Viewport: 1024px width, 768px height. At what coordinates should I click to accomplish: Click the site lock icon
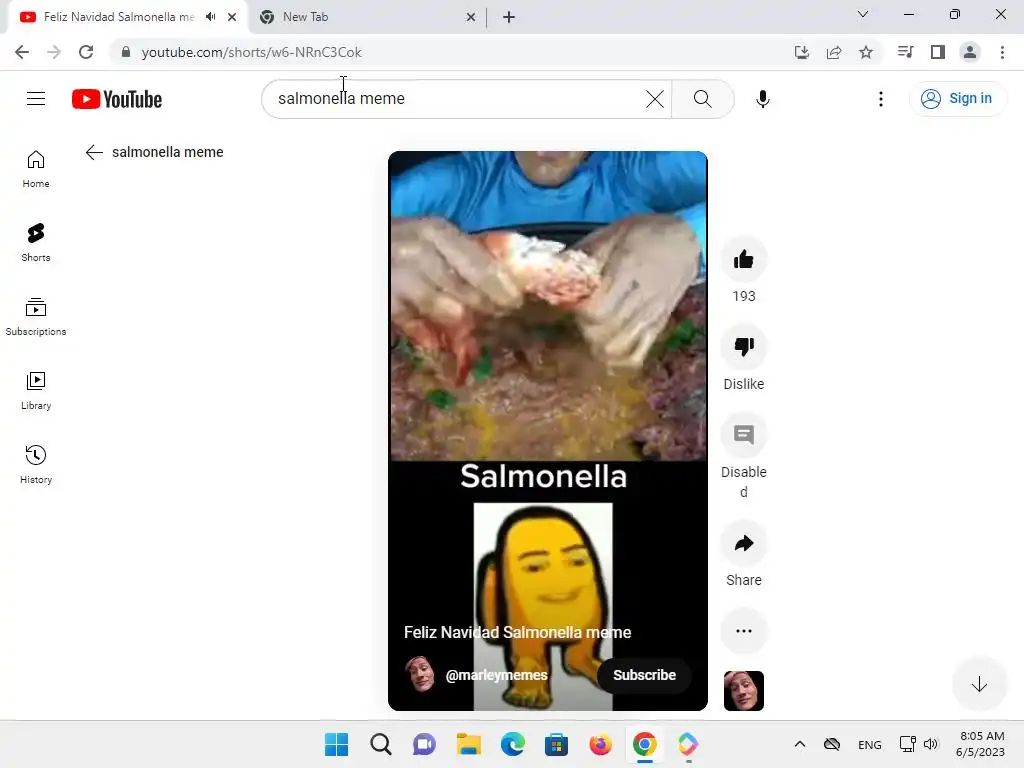click(126, 52)
